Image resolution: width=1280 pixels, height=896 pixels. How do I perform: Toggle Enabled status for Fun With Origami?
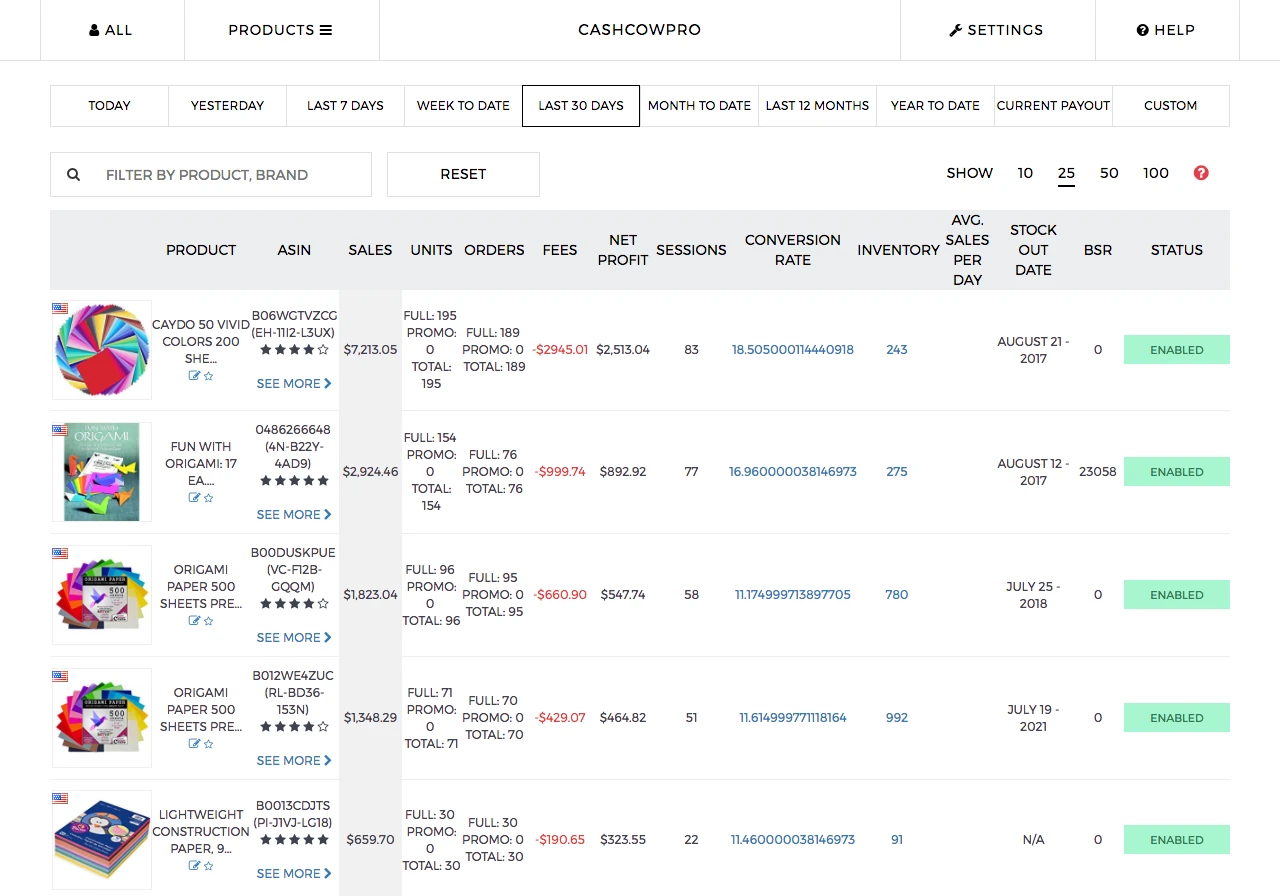pos(1177,472)
